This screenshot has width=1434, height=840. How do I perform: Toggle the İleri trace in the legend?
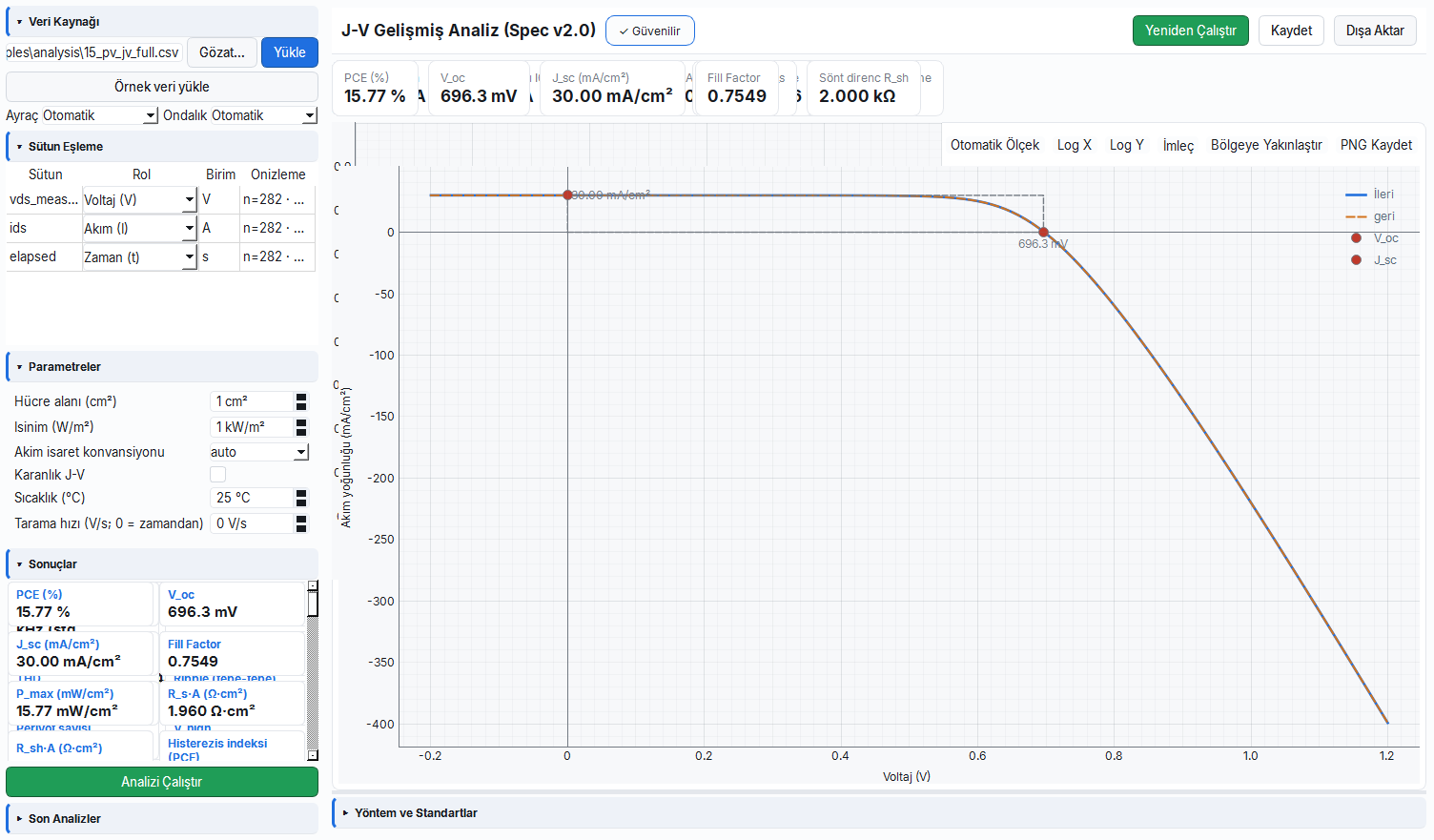(x=1370, y=195)
